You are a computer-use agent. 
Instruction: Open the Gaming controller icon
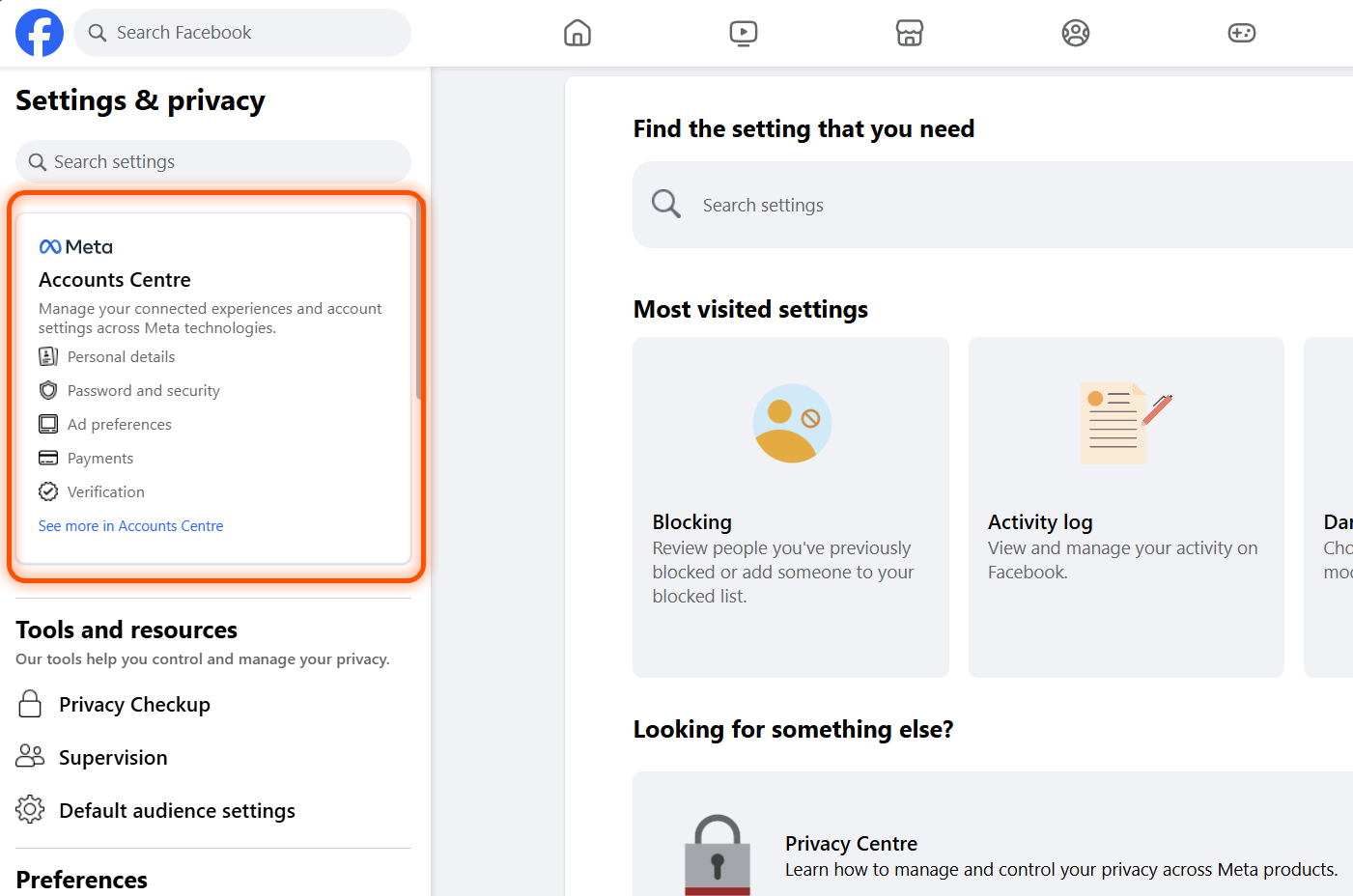1242,33
